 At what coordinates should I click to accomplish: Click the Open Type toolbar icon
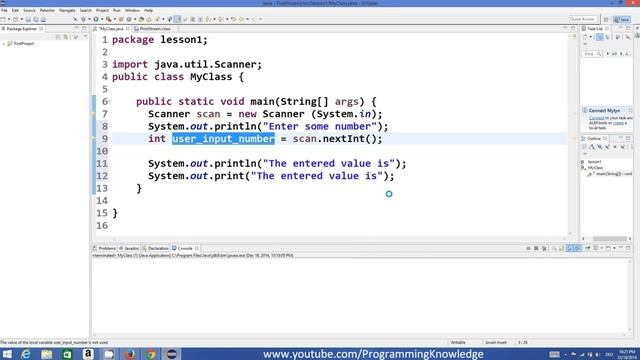(142, 19)
